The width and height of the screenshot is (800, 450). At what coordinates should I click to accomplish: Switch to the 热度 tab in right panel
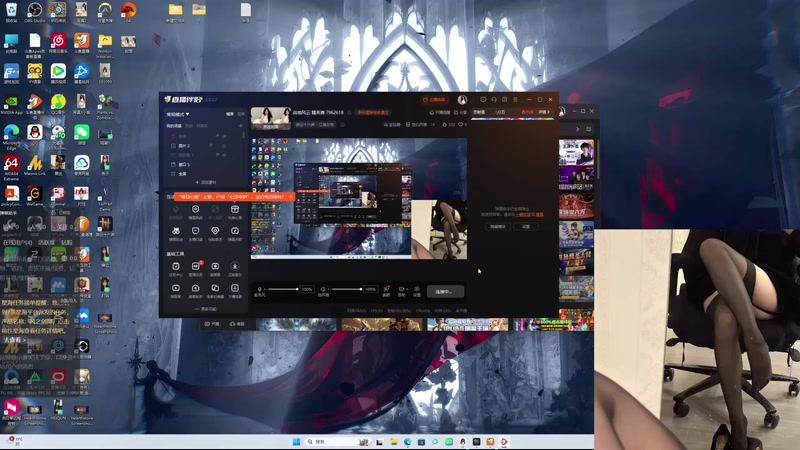pyautogui.click(x=528, y=112)
